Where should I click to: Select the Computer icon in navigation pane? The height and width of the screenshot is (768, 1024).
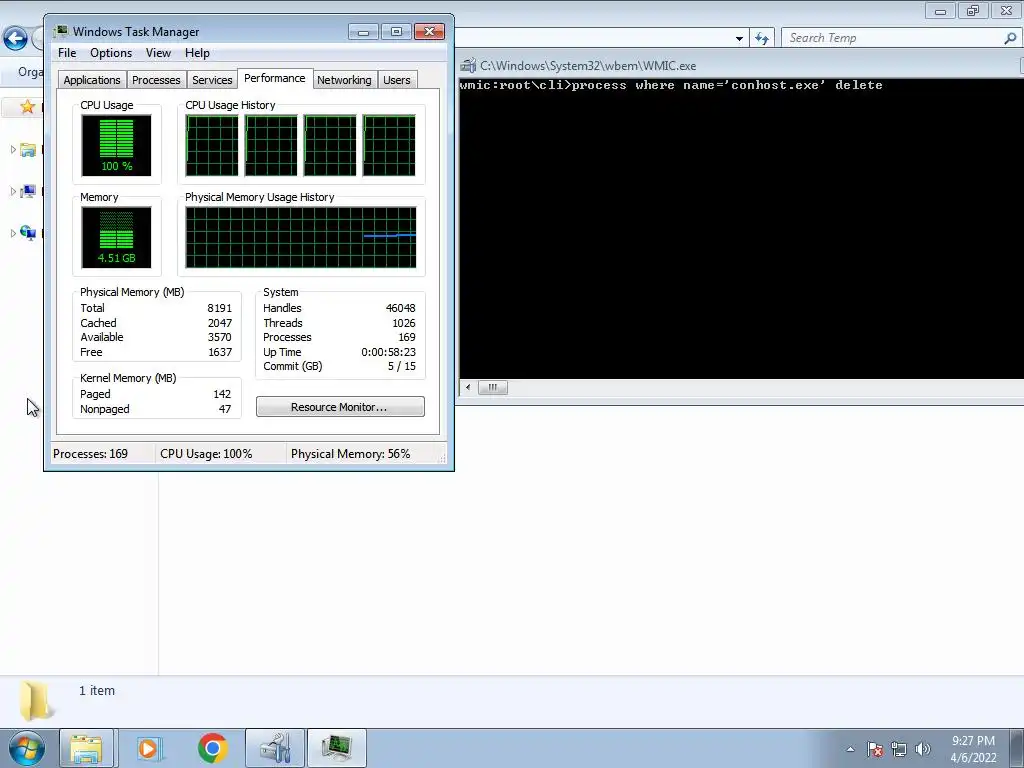(x=27, y=191)
